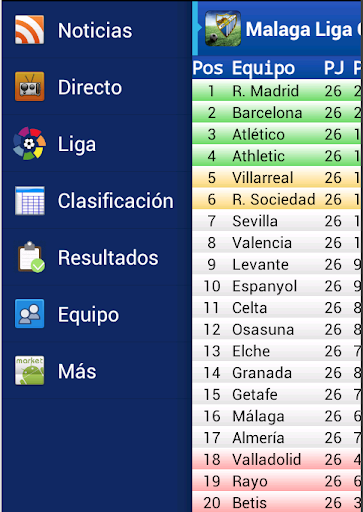Select the colorful Liga ball icon
This screenshot has height=512, width=363.
(29, 144)
